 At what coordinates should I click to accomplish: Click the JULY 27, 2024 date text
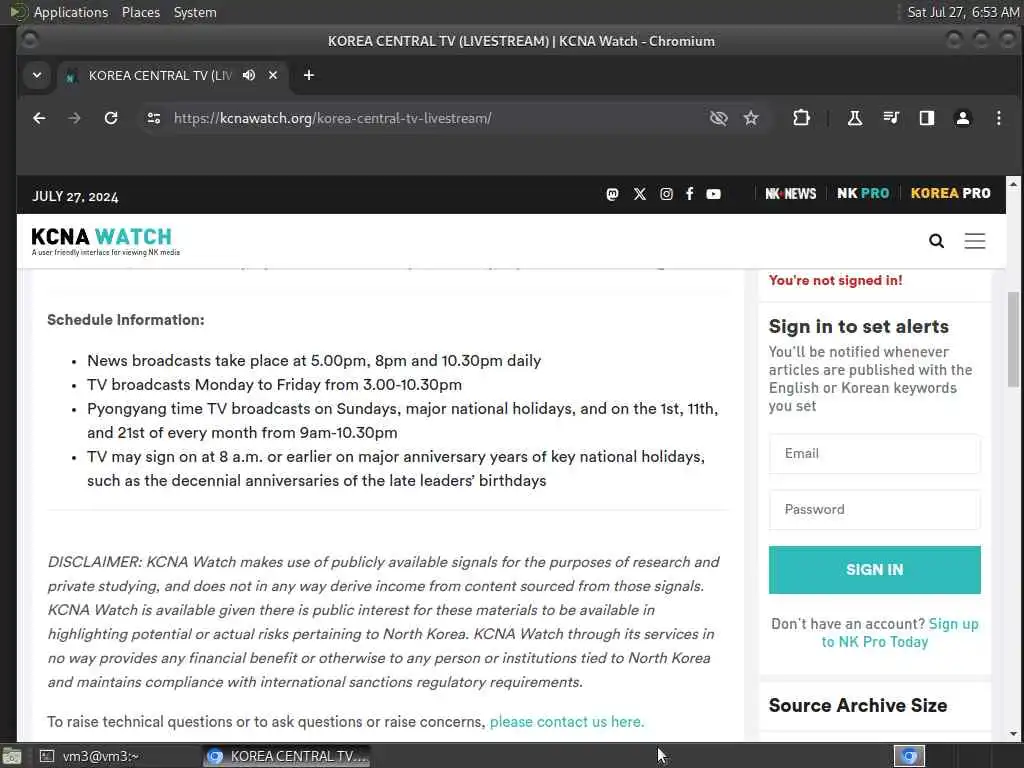click(x=75, y=197)
